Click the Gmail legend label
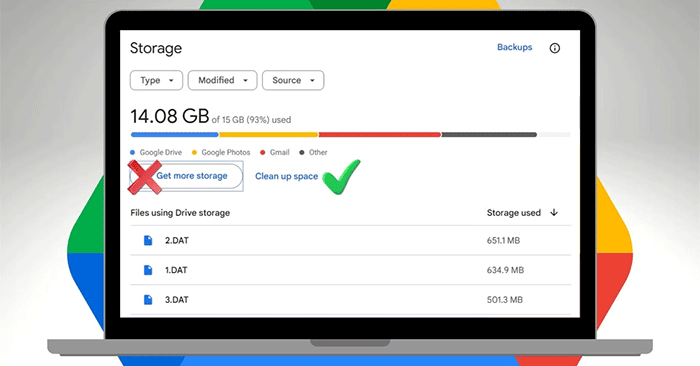The height and width of the screenshot is (366, 700). pos(279,152)
